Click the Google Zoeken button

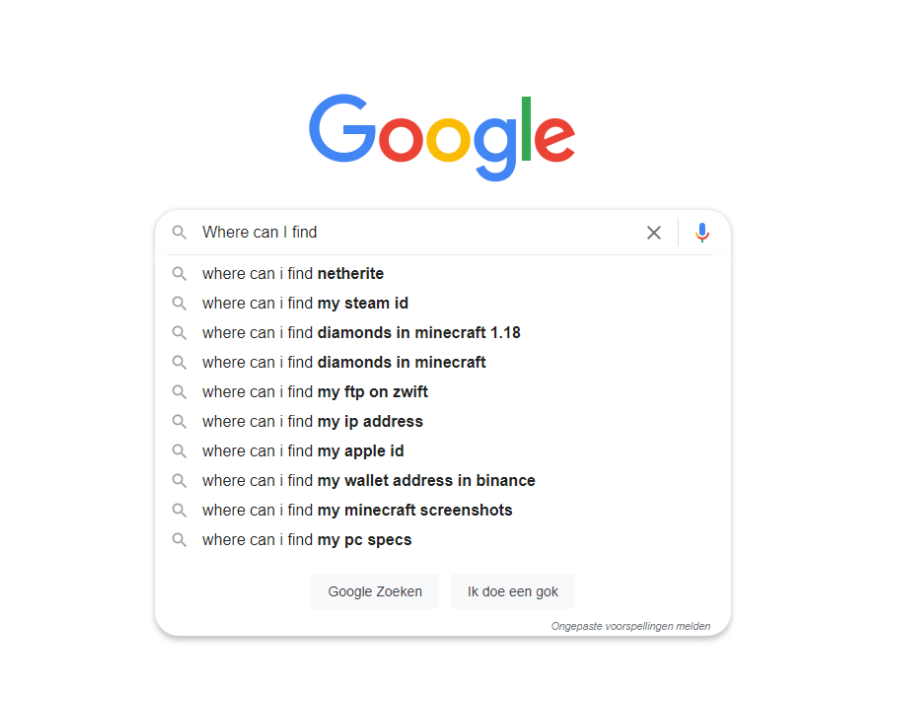375,592
